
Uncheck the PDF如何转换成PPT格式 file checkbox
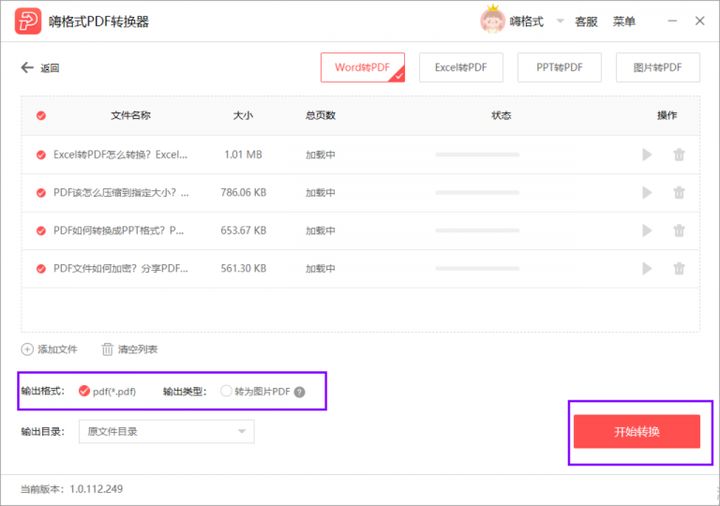coord(41,230)
